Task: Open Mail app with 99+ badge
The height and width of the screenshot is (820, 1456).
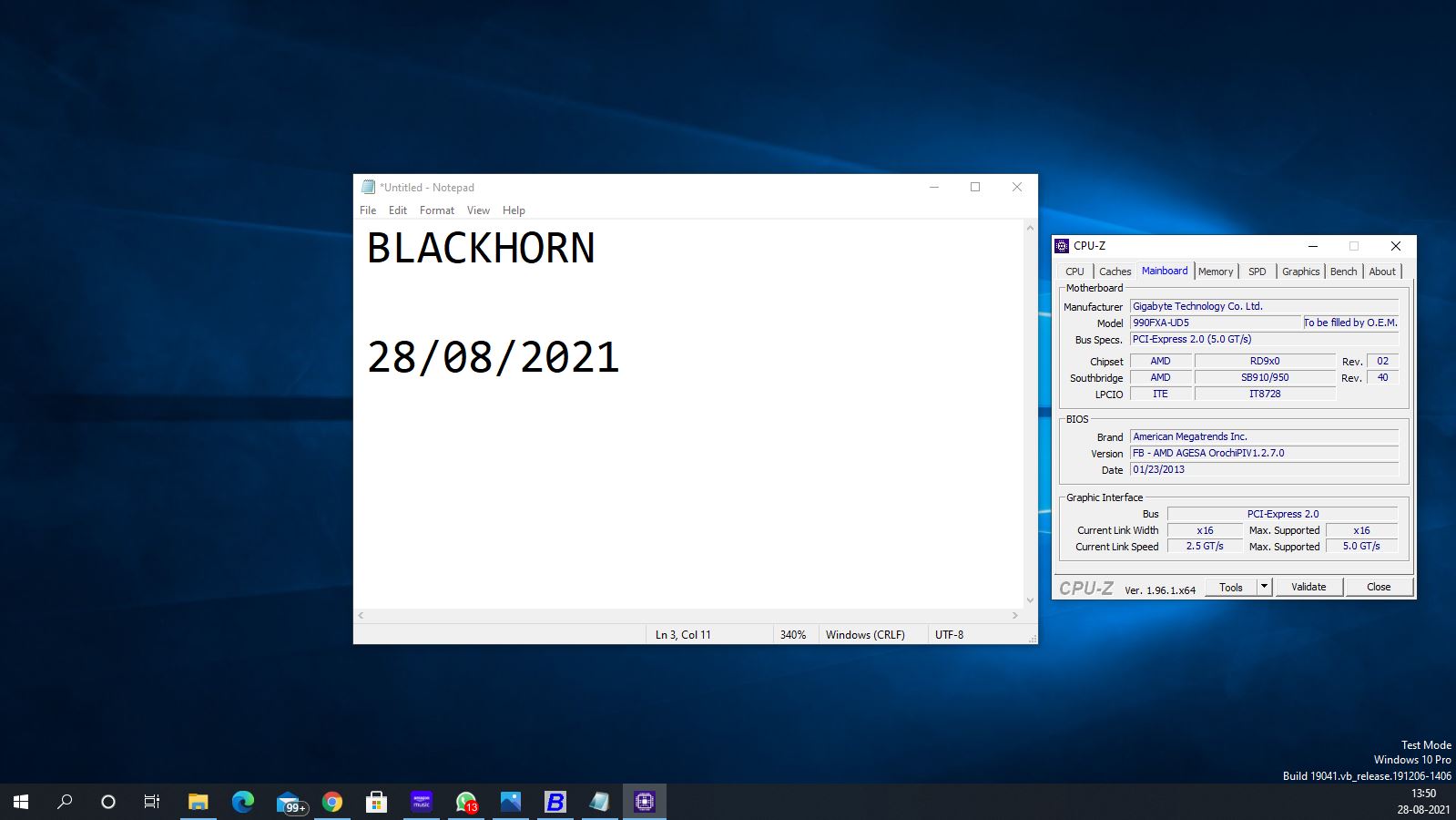Action: (x=290, y=802)
